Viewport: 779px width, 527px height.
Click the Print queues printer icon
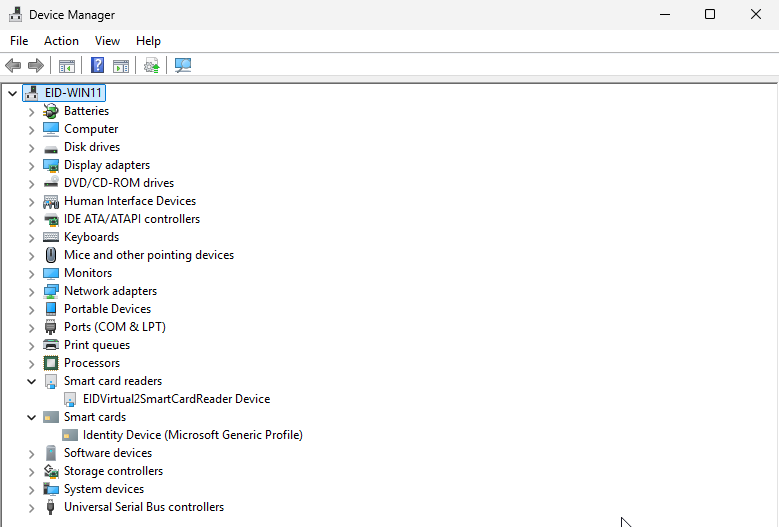pyautogui.click(x=51, y=345)
